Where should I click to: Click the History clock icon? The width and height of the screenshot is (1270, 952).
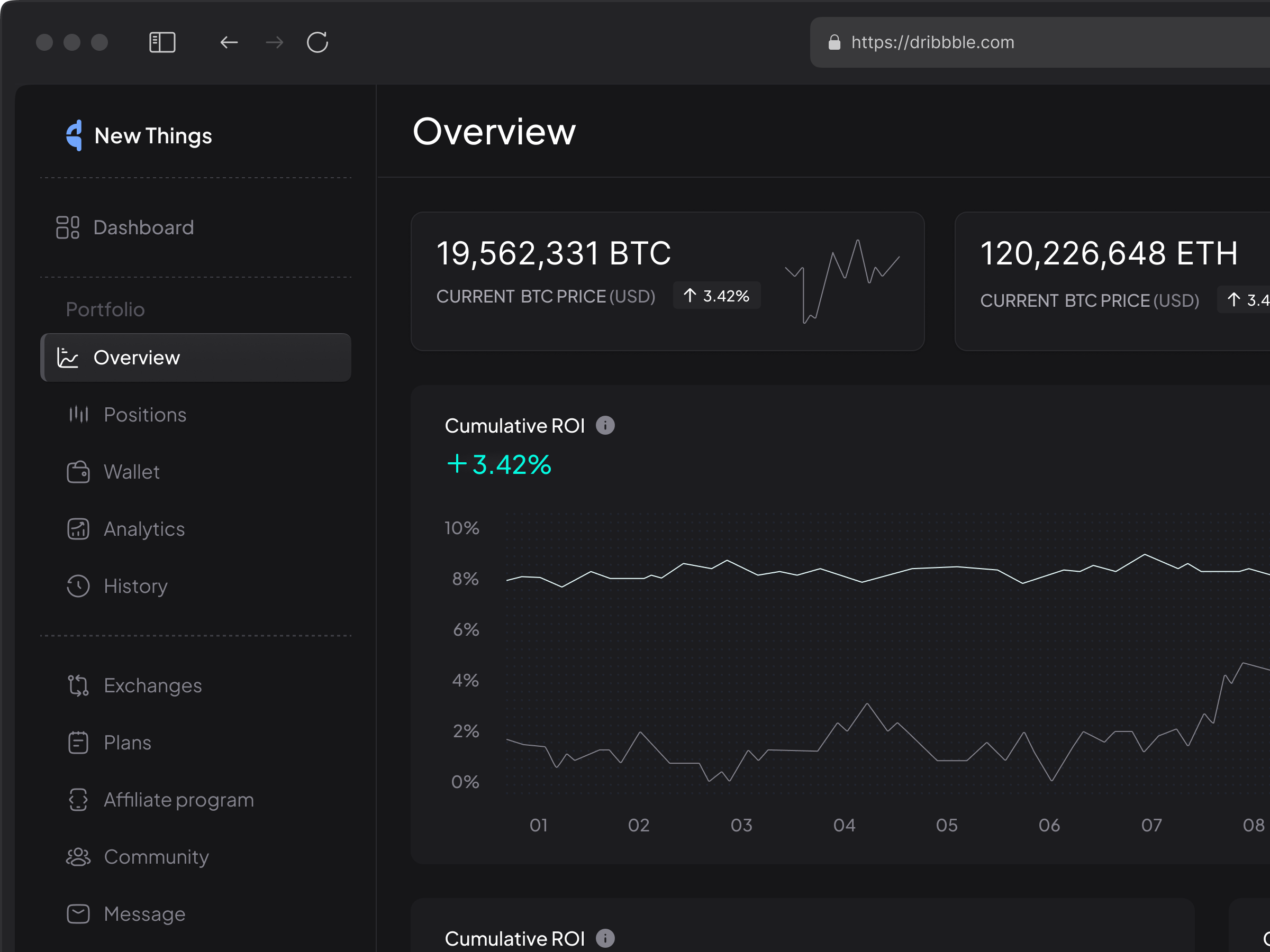tap(77, 586)
